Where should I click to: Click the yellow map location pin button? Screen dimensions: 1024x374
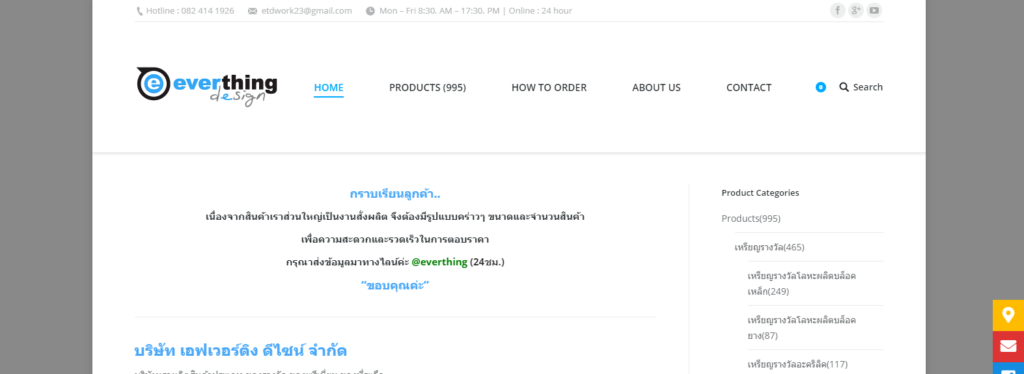1008,315
